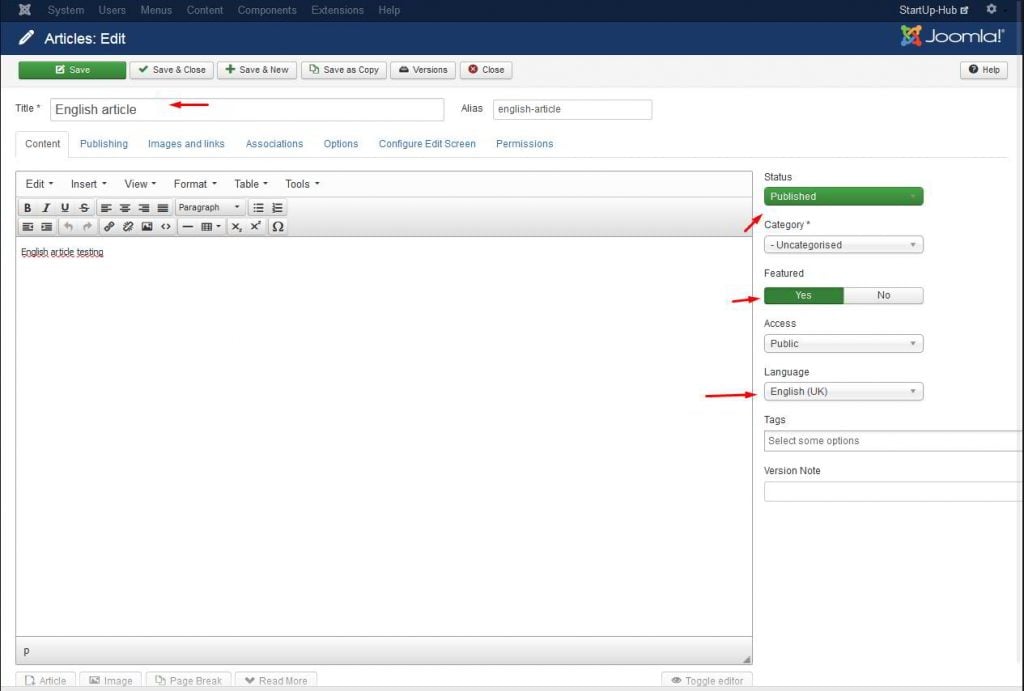
Task: Switch to the Publishing tab
Action: pos(104,144)
